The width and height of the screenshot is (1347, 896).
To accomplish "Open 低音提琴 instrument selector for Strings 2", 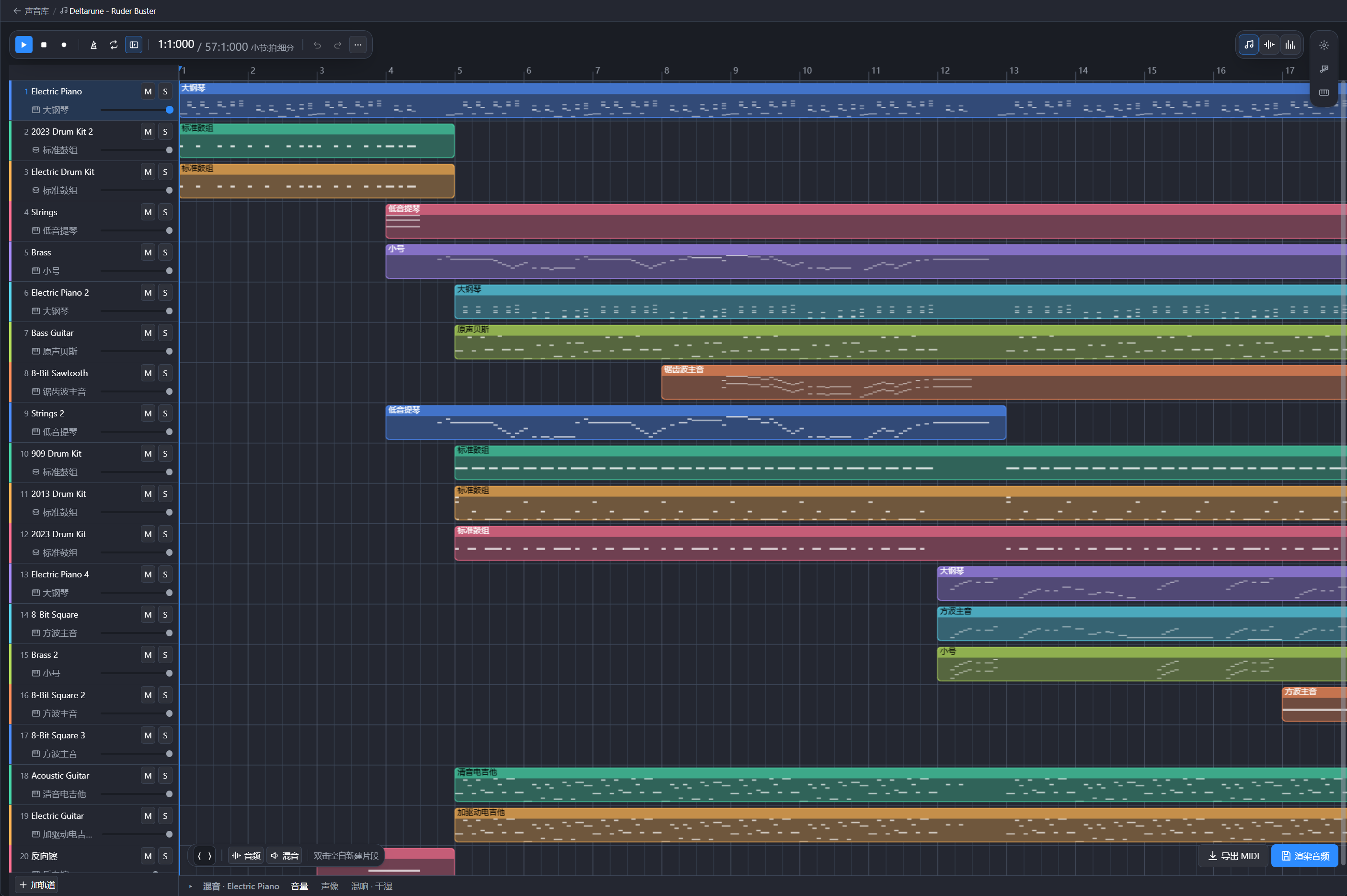I will click(x=54, y=432).
